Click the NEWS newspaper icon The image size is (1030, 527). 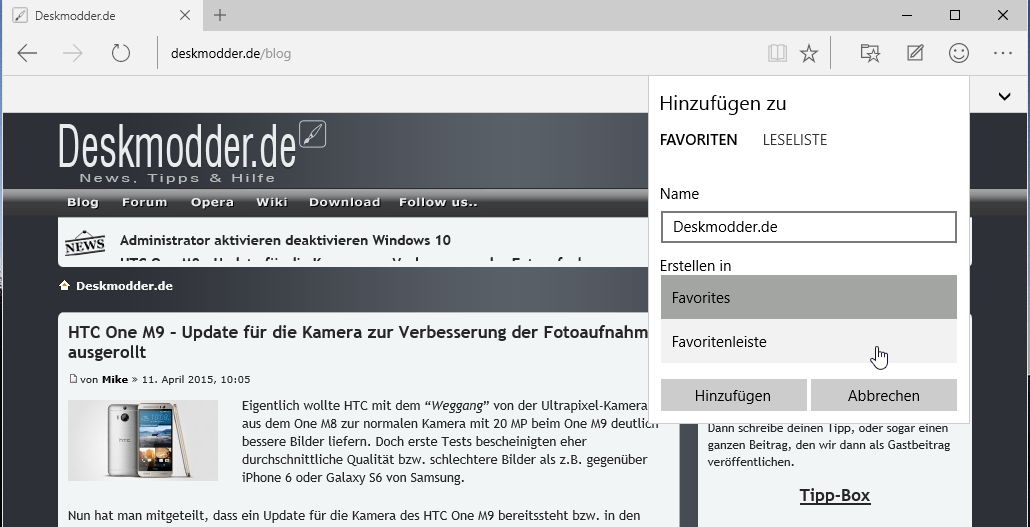point(85,244)
